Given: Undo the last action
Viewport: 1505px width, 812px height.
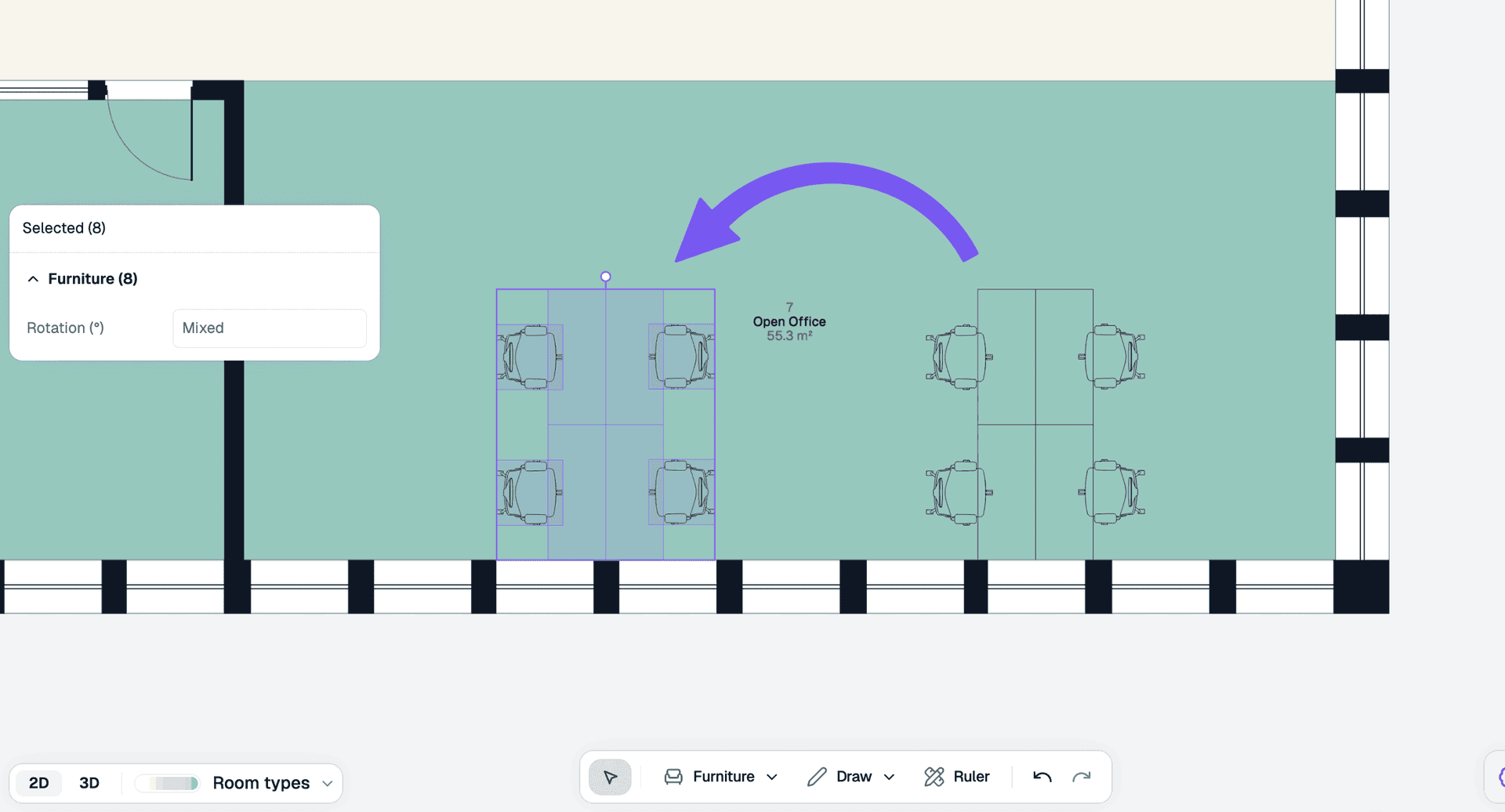Looking at the screenshot, I should coord(1042,777).
